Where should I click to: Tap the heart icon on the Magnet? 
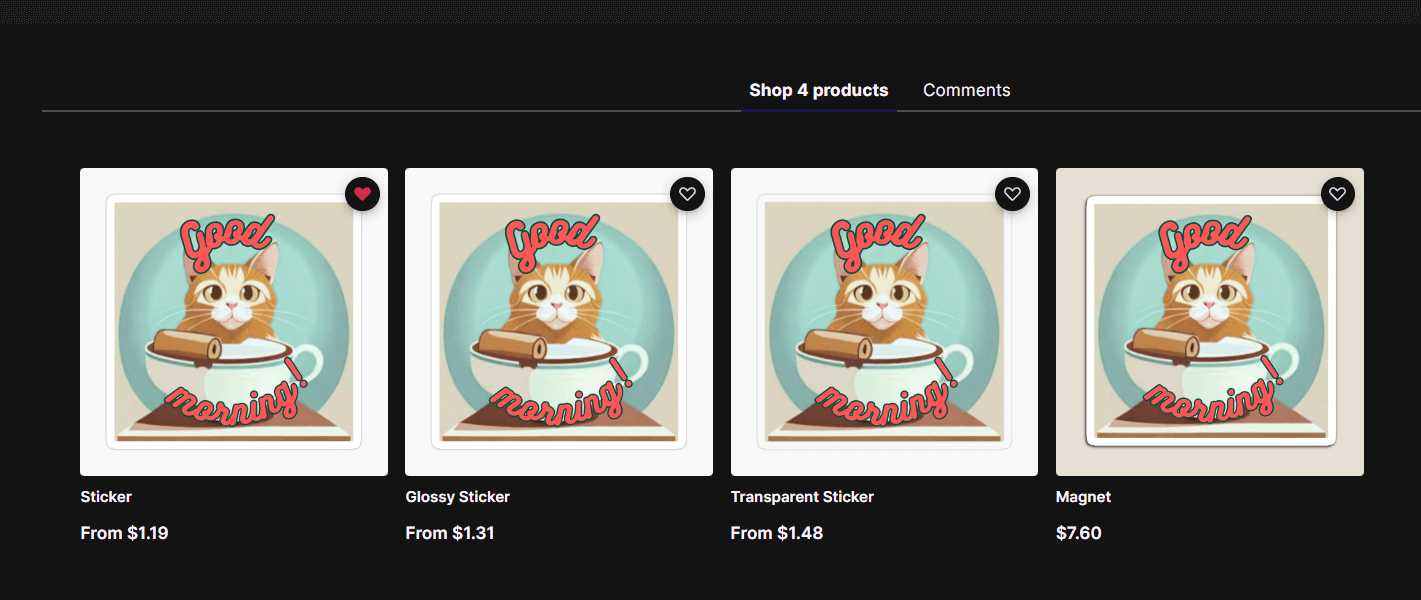(x=1338, y=194)
